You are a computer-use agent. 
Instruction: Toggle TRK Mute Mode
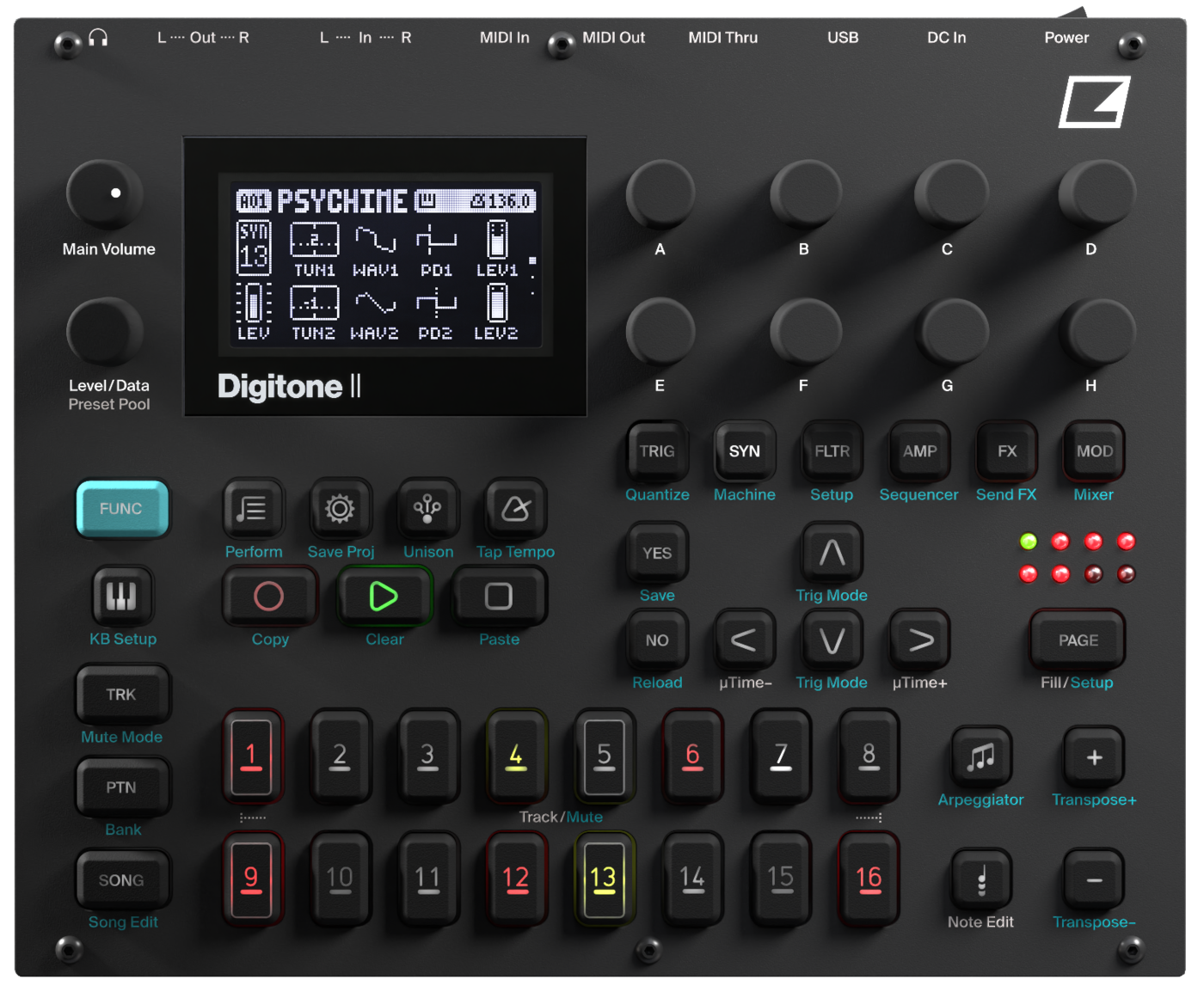pos(121,694)
